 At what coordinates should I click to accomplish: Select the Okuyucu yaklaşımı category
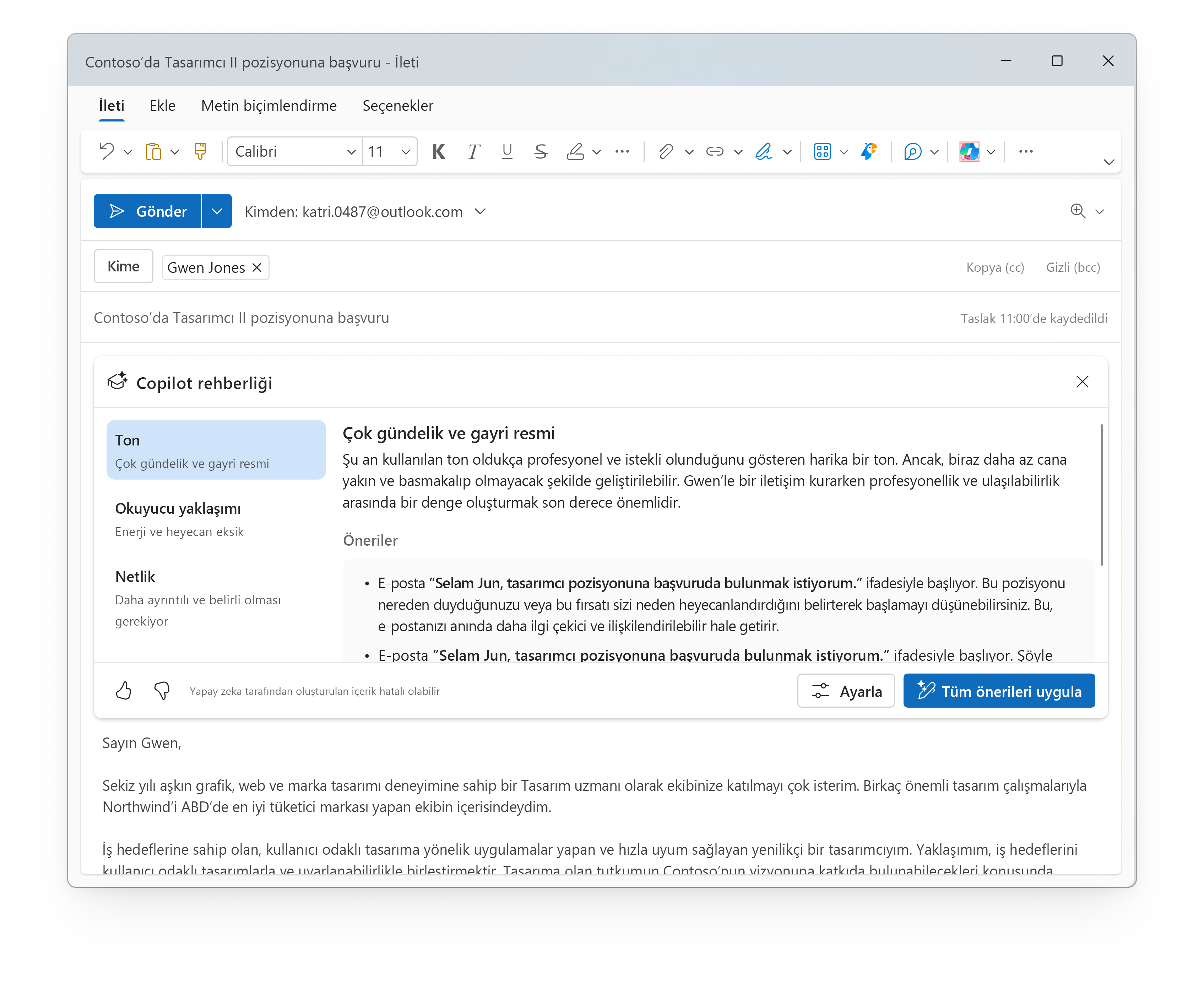(x=216, y=518)
